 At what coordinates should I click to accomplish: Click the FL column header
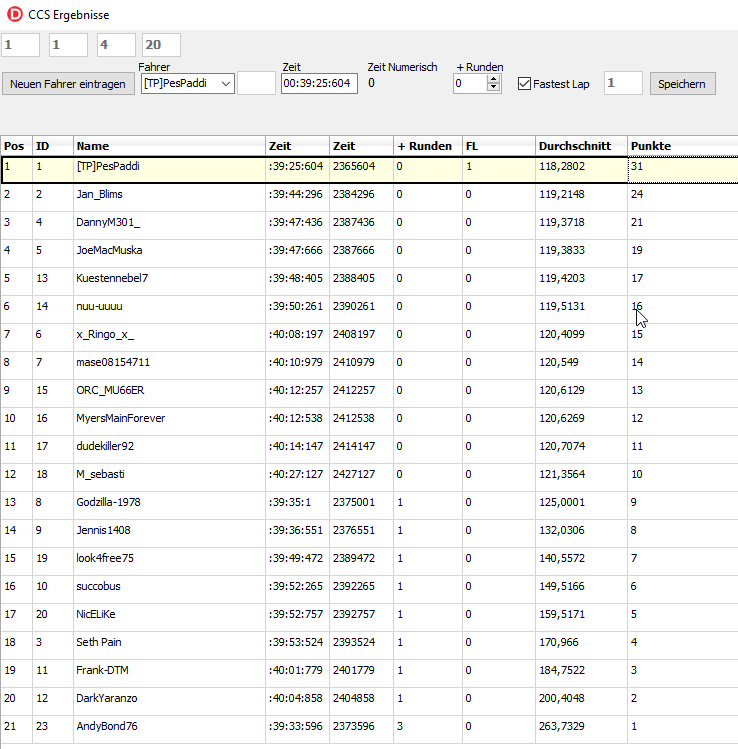click(x=498, y=146)
